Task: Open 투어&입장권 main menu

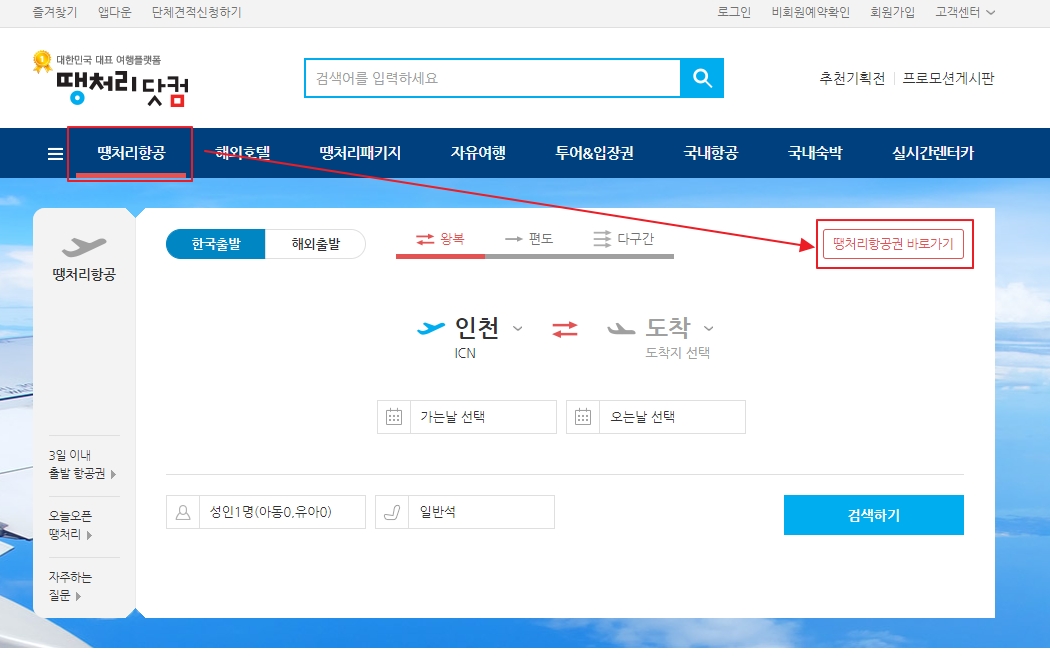Action: [x=595, y=153]
